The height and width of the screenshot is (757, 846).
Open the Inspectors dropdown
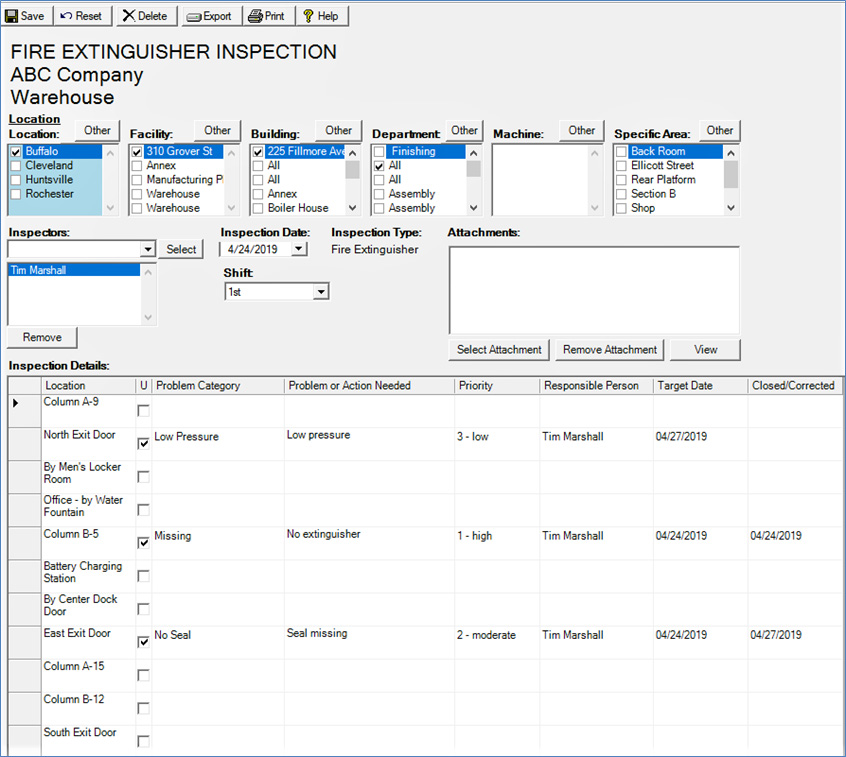tap(148, 249)
